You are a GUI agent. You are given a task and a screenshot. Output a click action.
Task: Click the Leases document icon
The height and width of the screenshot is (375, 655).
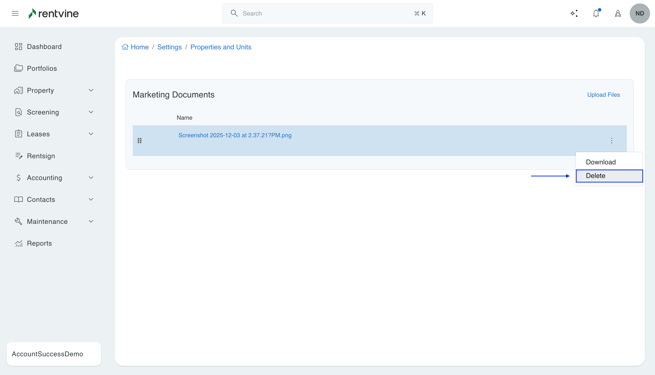(x=18, y=134)
